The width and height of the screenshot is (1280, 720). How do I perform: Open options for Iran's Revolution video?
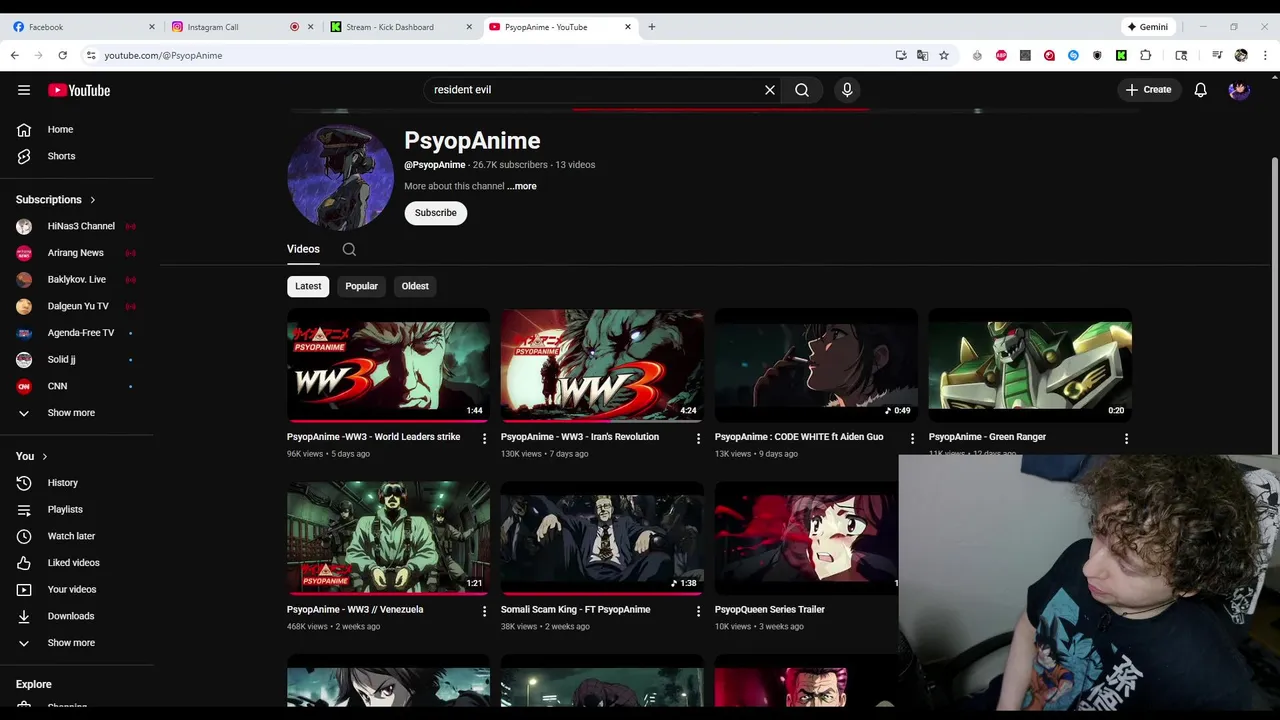698,438
